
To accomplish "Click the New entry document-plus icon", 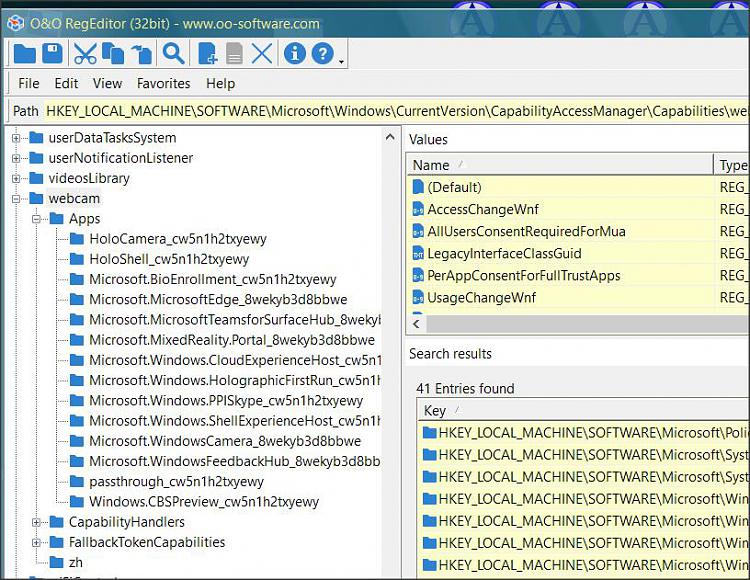I will tap(208, 54).
